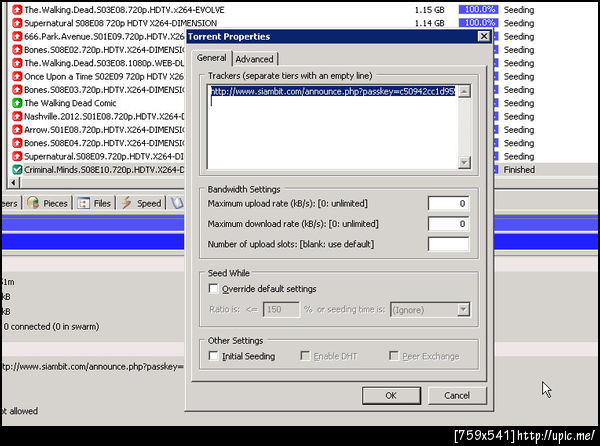Click status icon of Bones.S08E02 torrent
600x446 pixels.
tap(17, 50)
